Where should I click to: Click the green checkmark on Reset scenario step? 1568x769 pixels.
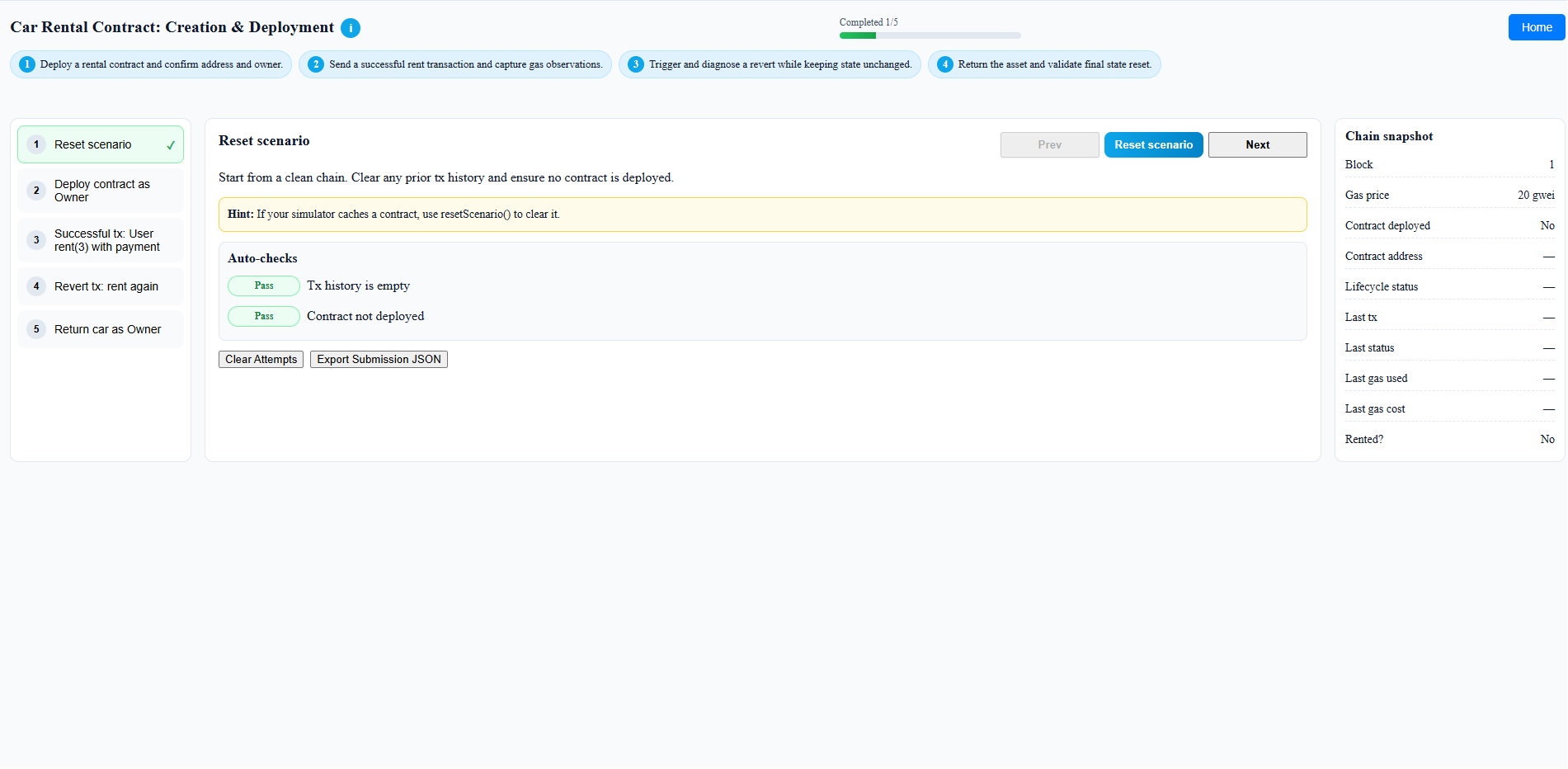click(171, 145)
